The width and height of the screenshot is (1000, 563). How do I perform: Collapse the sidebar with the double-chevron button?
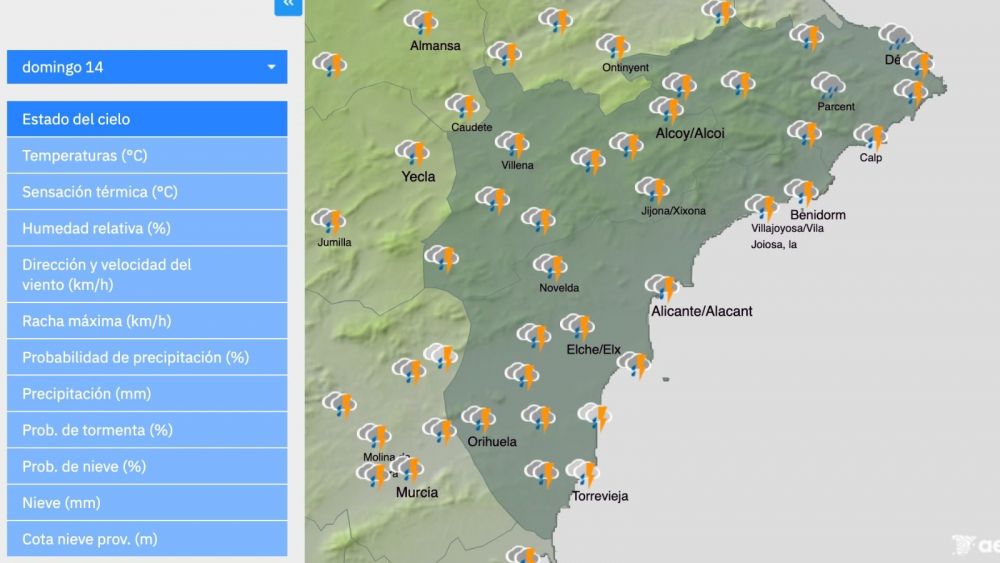coord(288,5)
